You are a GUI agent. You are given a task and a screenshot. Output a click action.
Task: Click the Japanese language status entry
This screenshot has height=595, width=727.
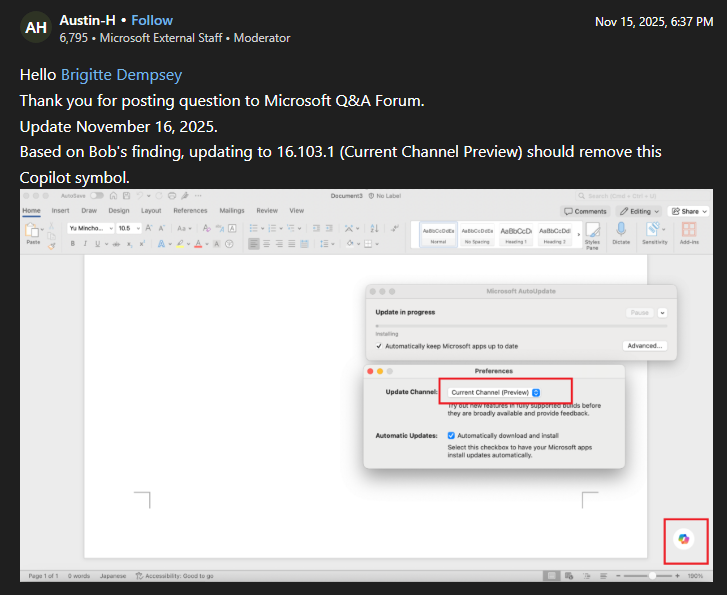pyautogui.click(x=113, y=576)
